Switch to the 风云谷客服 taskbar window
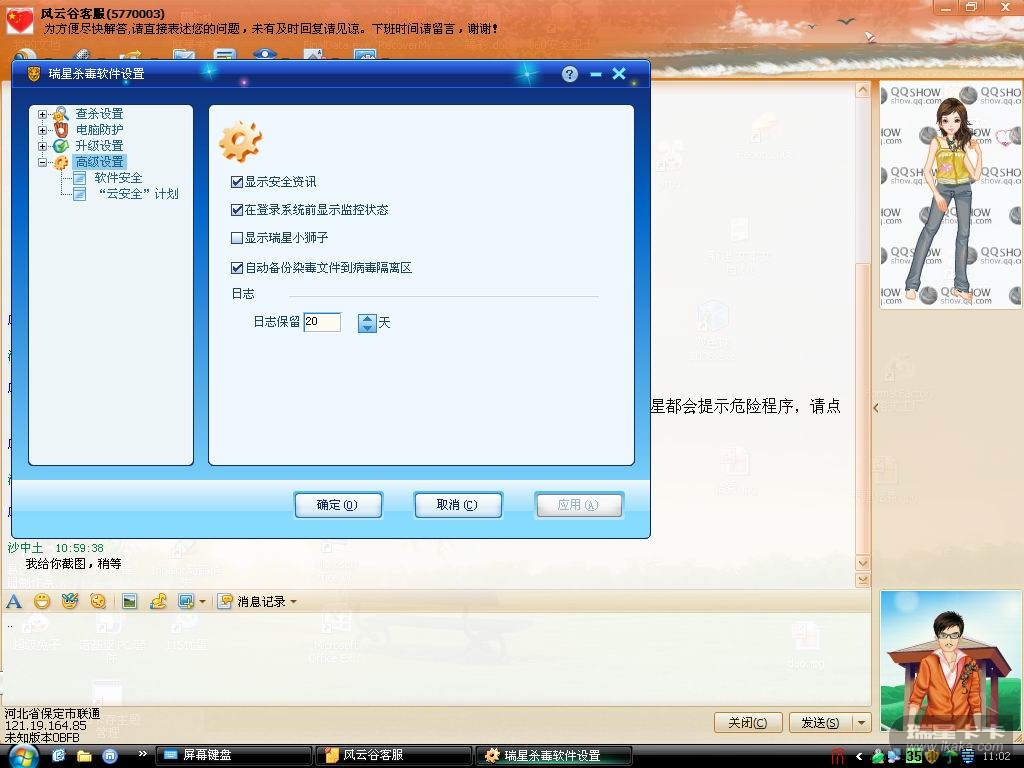Screen dimensions: 1024x768 (393, 756)
